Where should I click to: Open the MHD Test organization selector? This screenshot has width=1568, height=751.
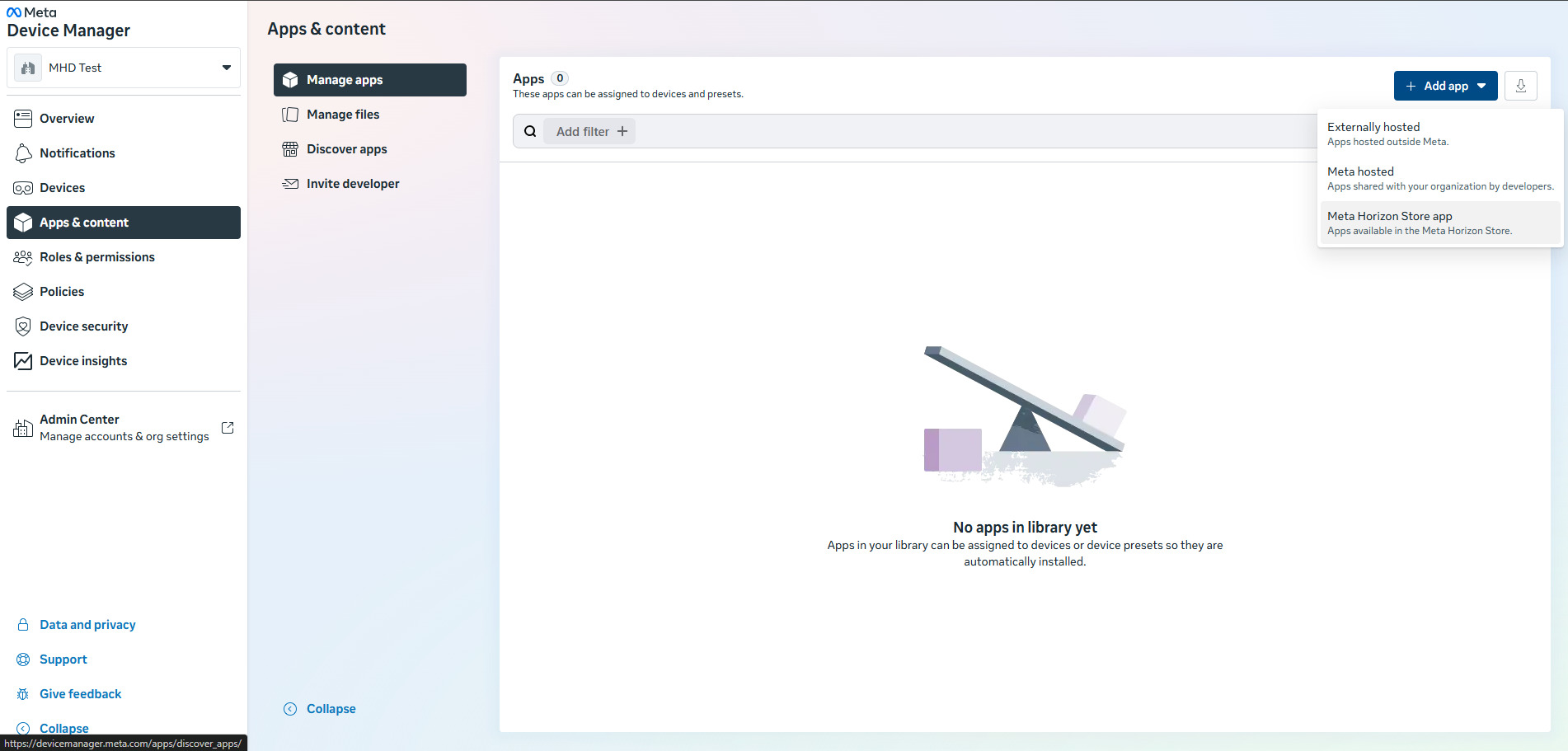(x=124, y=68)
